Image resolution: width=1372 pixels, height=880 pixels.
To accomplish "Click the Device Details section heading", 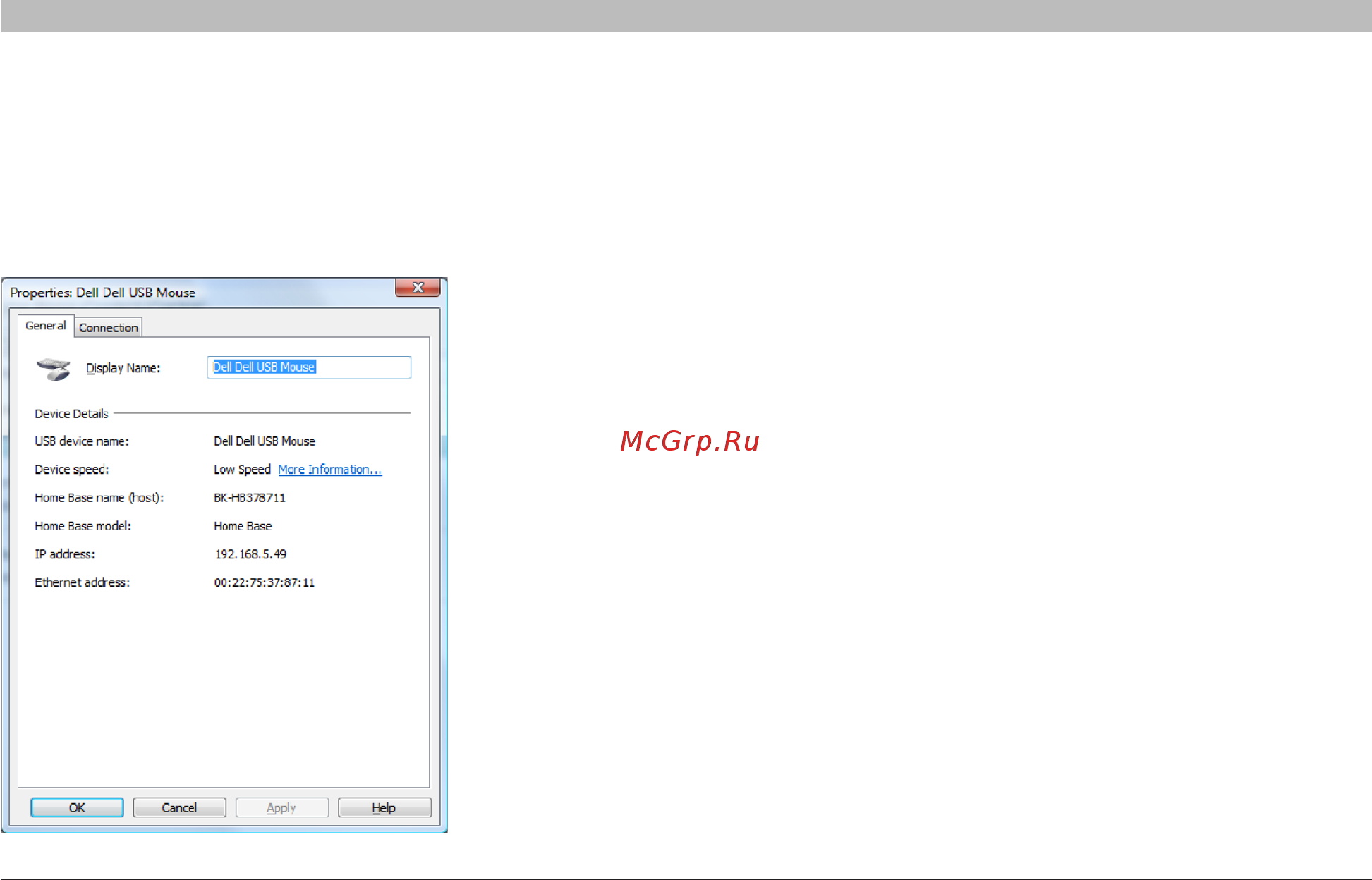I will [71, 414].
